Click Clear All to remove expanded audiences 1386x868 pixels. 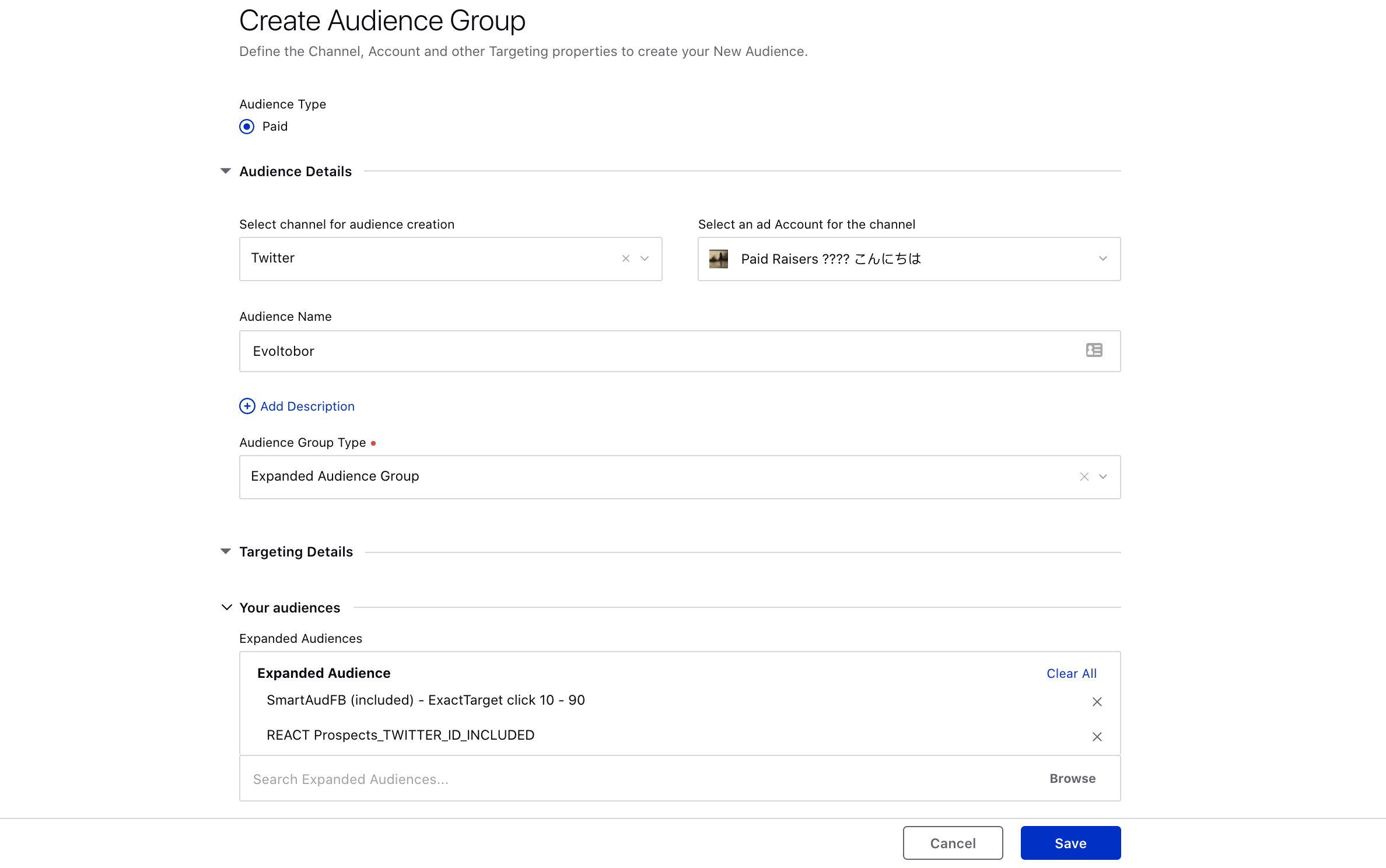1071,673
